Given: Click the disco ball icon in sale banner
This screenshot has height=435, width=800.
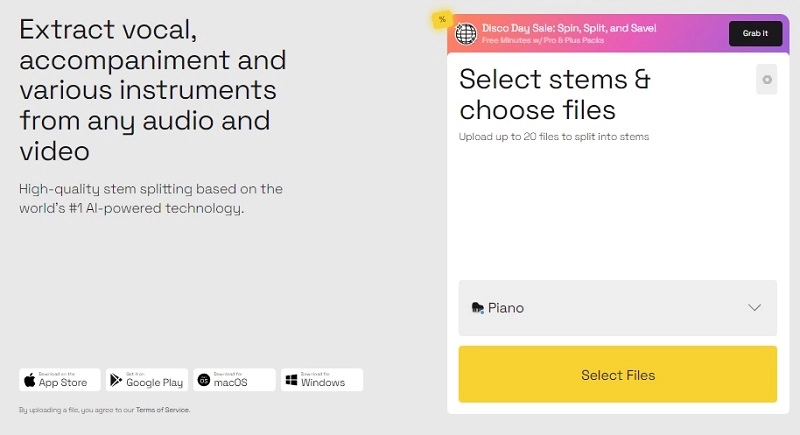Looking at the screenshot, I should click(x=466, y=34).
